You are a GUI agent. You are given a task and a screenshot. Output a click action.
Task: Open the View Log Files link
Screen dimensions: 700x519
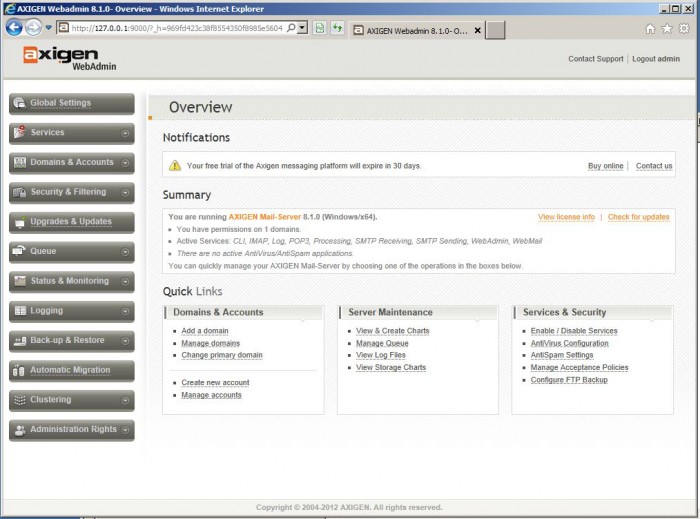381,355
